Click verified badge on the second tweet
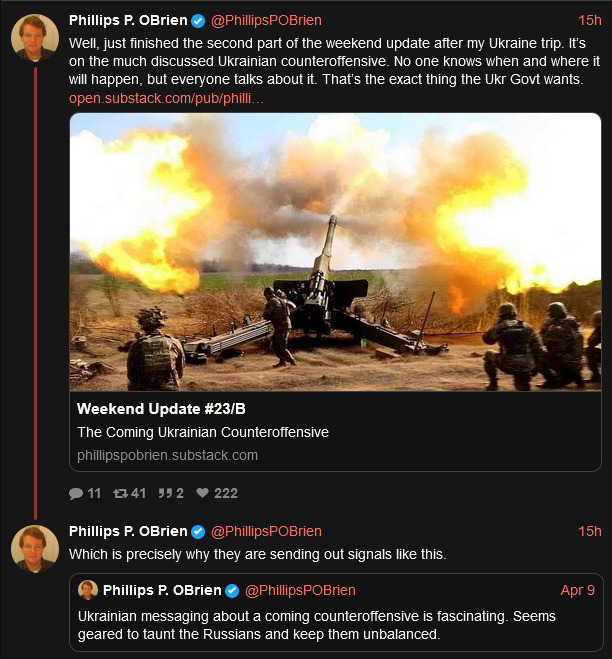Screen dimensions: 612x659 point(198,531)
